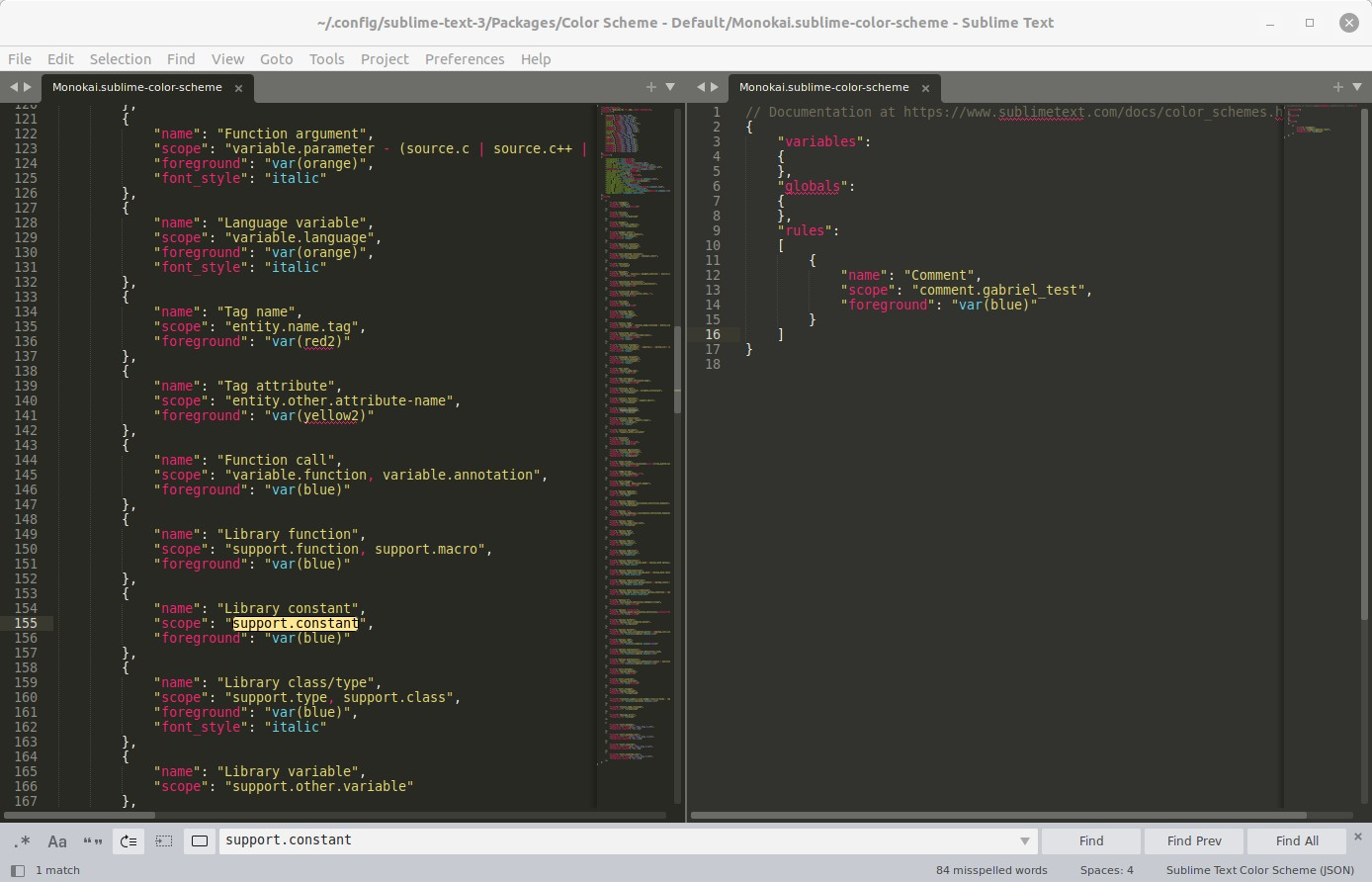Close the left pane Monokai tab
Viewport: 1372px width, 882px height.
click(x=238, y=88)
